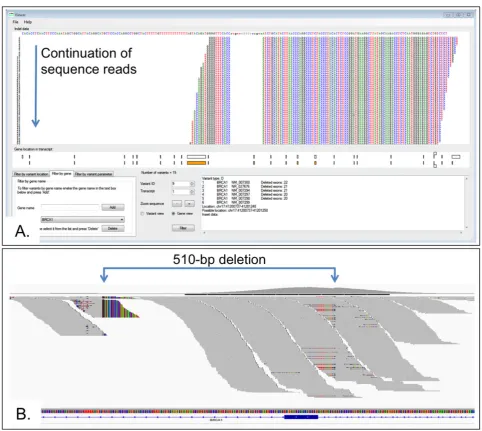Click the wide white exon box above the orange one
The image size is (482, 431).
[x=196, y=156]
